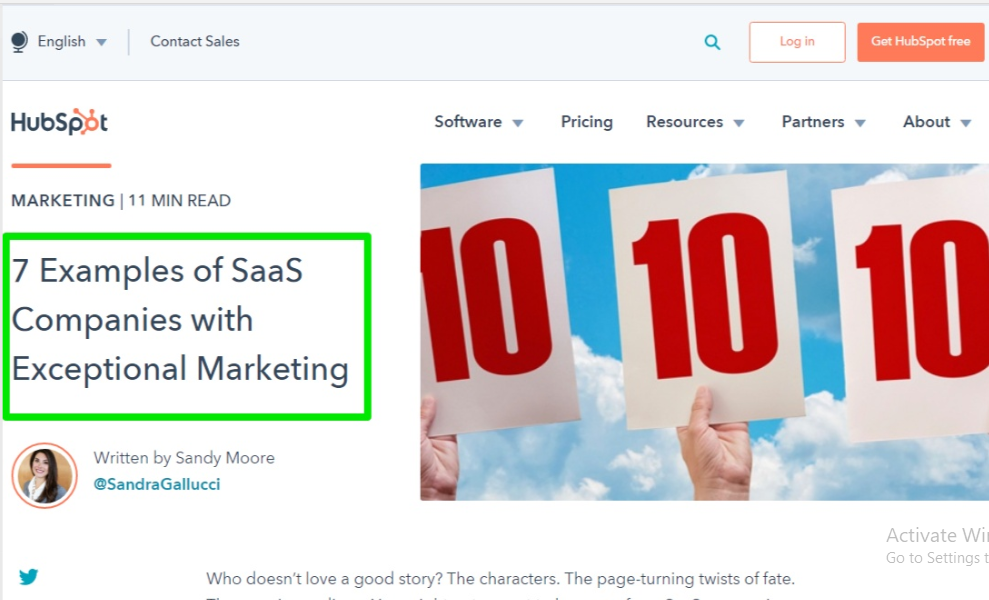Share article via Twitter bird icon

pos(28,576)
